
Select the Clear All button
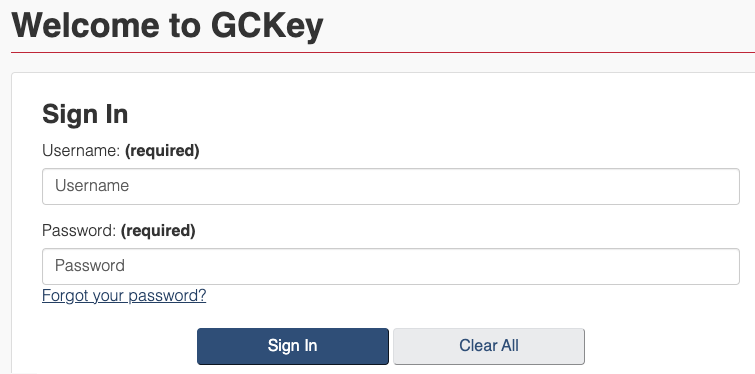(489, 346)
